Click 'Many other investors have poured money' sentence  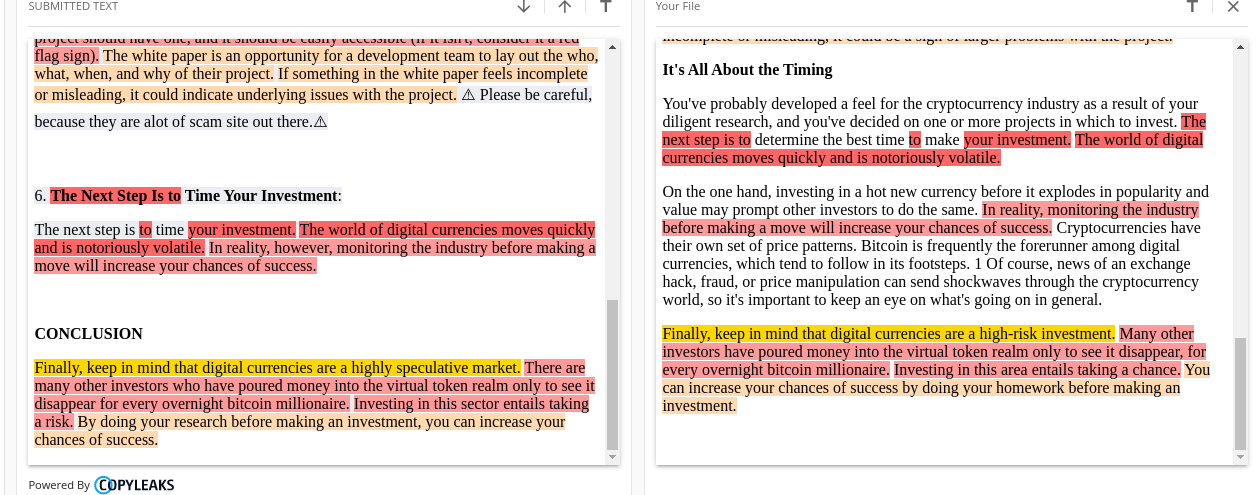coord(934,352)
